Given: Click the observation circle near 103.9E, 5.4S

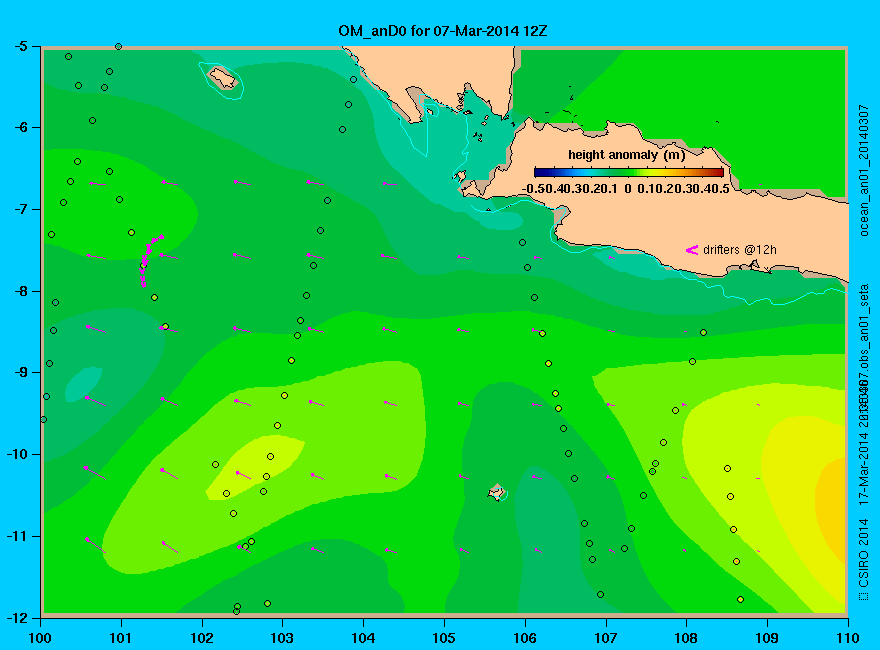Looking at the screenshot, I should tap(353, 80).
